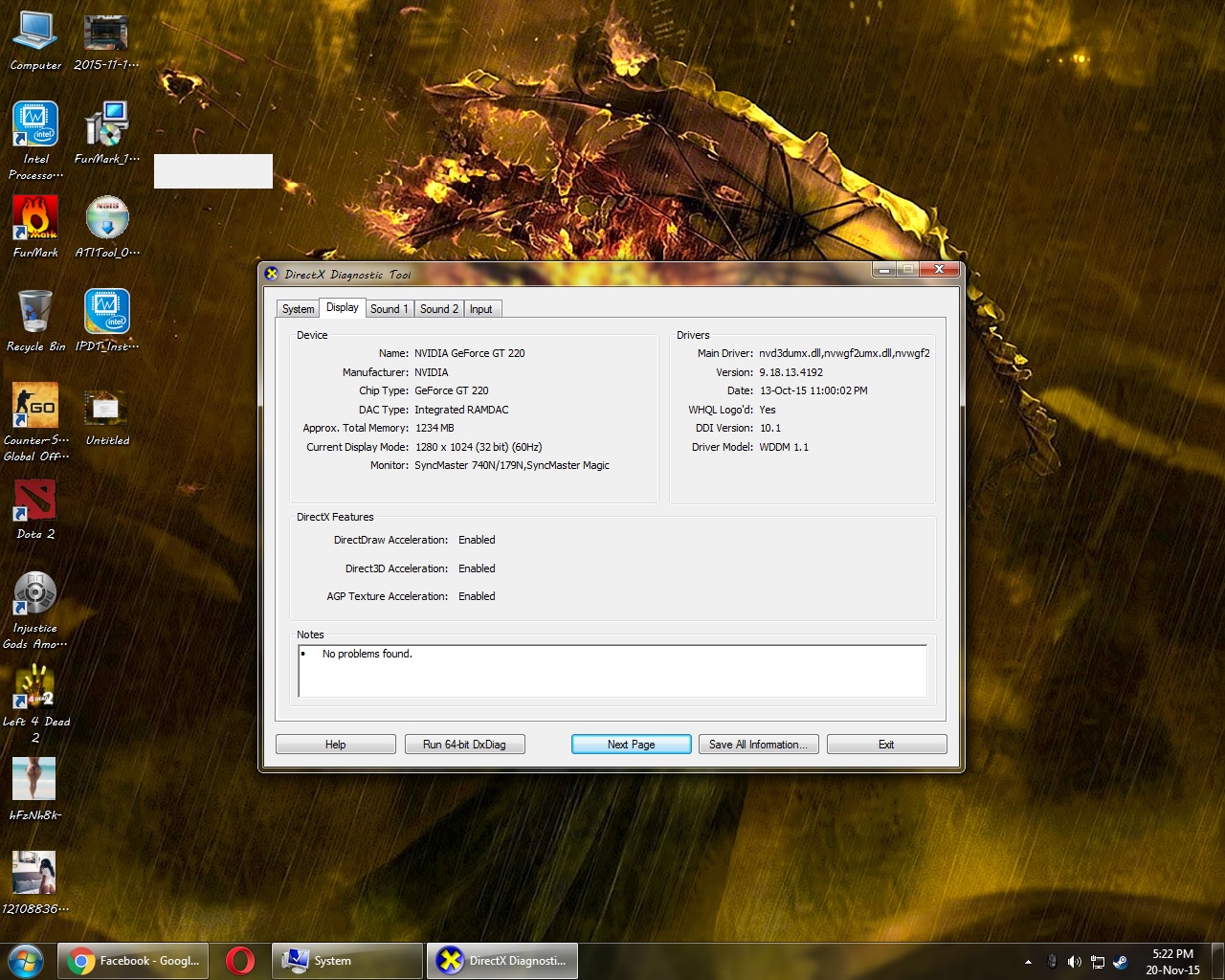Image resolution: width=1225 pixels, height=980 pixels.
Task: Open the network connection tray icon
Action: [1098, 962]
